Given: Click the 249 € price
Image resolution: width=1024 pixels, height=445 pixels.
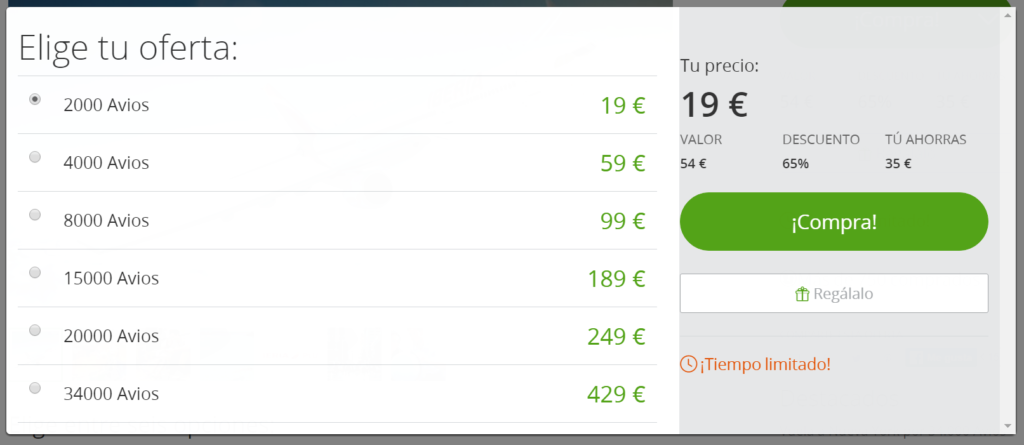Looking at the screenshot, I should [x=616, y=336].
